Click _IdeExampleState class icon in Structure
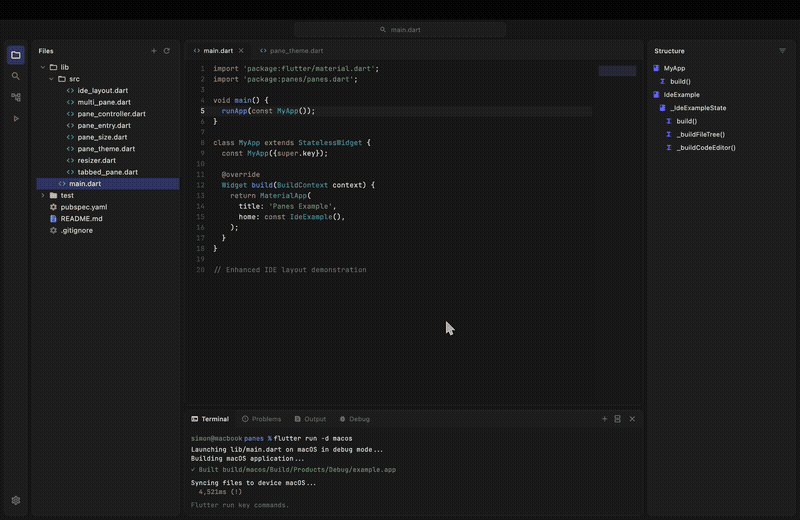The width and height of the screenshot is (800, 520). (663, 108)
